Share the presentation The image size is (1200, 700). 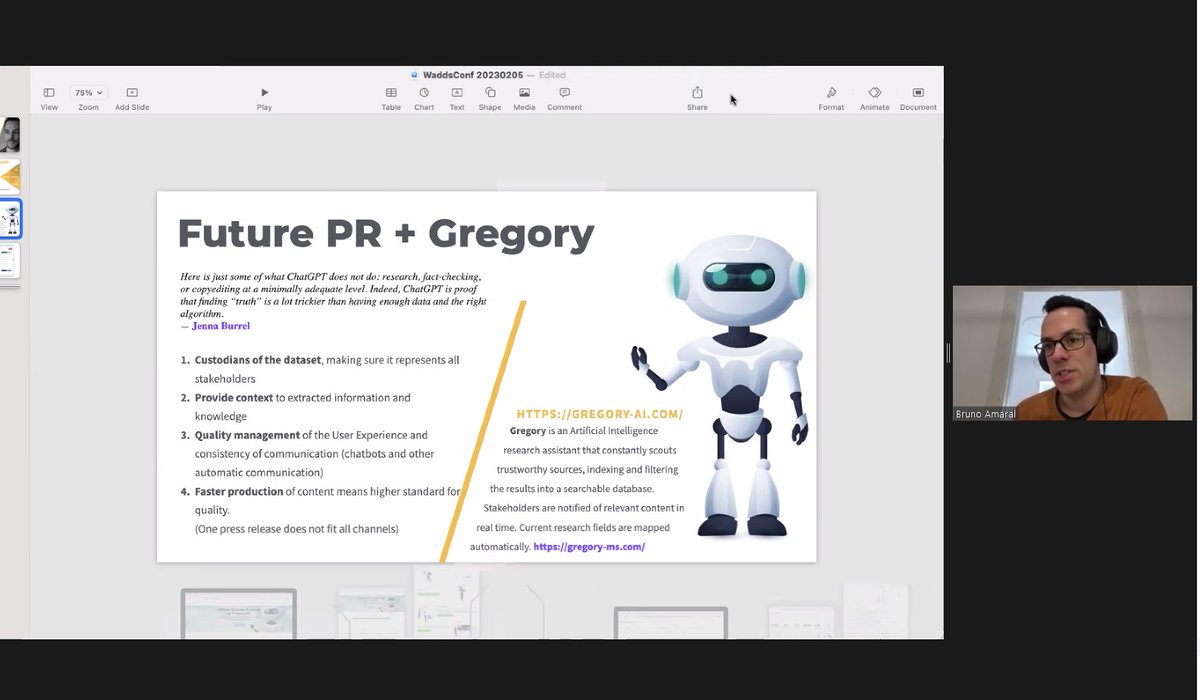point(697,98)
